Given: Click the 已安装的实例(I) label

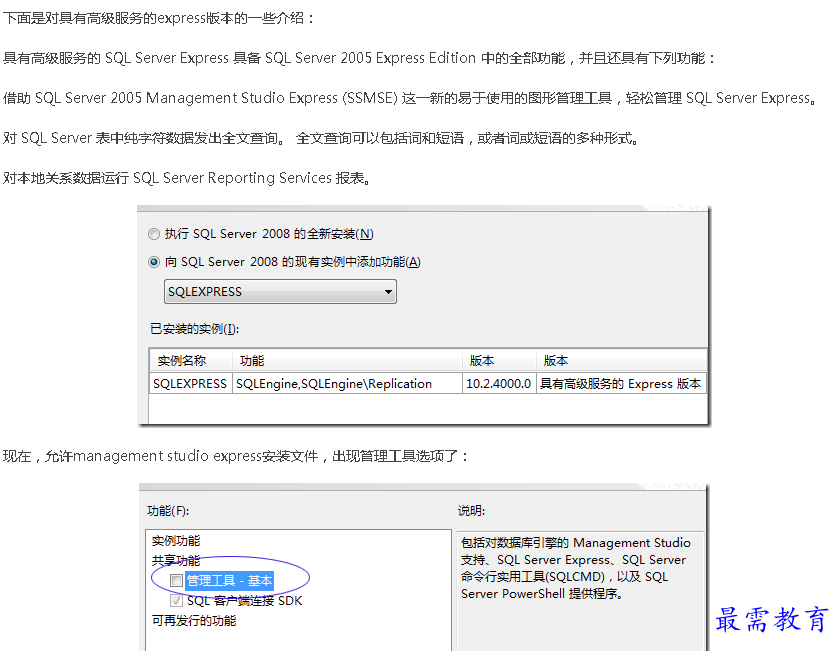Looking at the screenshot, I should (x=194, y=329).
